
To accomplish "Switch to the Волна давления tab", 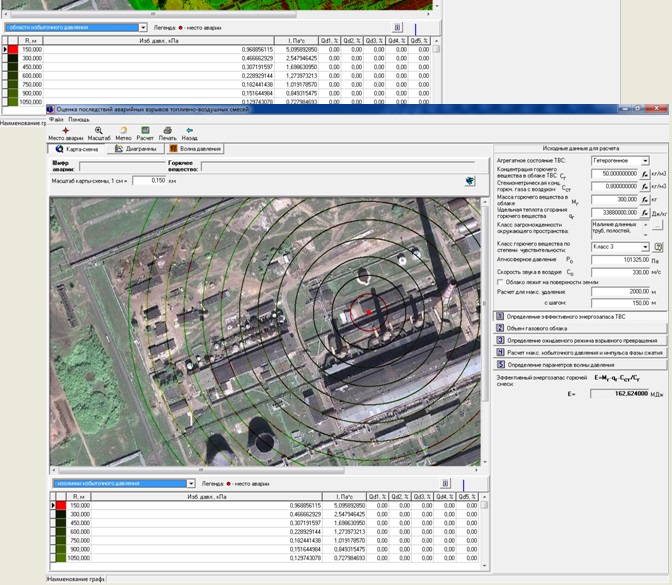I will coord(195,148).
